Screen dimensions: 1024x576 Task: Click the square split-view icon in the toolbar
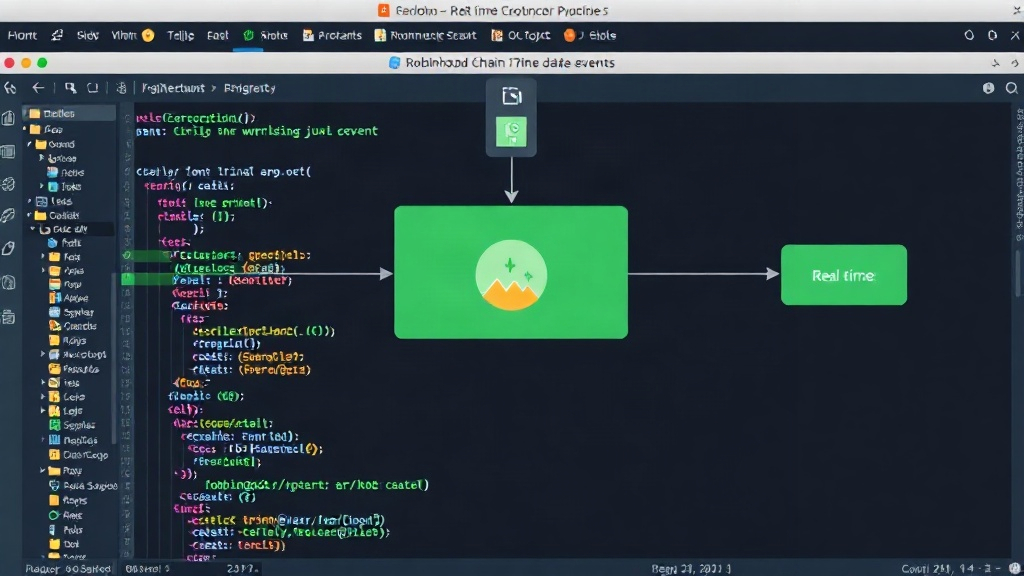93,88
